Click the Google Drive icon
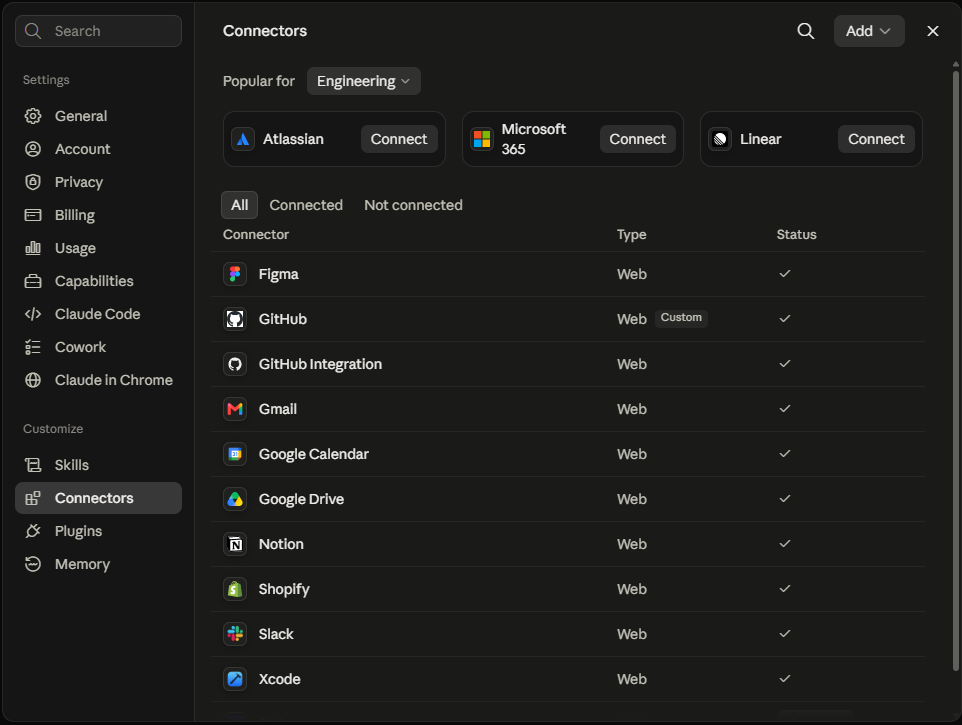This screenshot has width=962, height=725. pos(235,499)
